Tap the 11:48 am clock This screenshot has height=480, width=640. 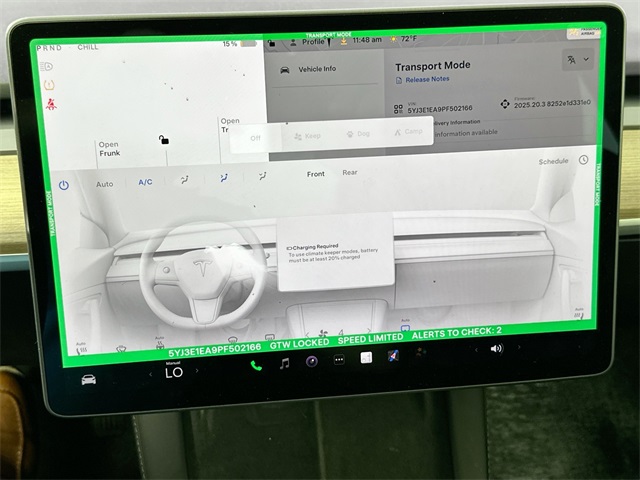pos(367,40)
